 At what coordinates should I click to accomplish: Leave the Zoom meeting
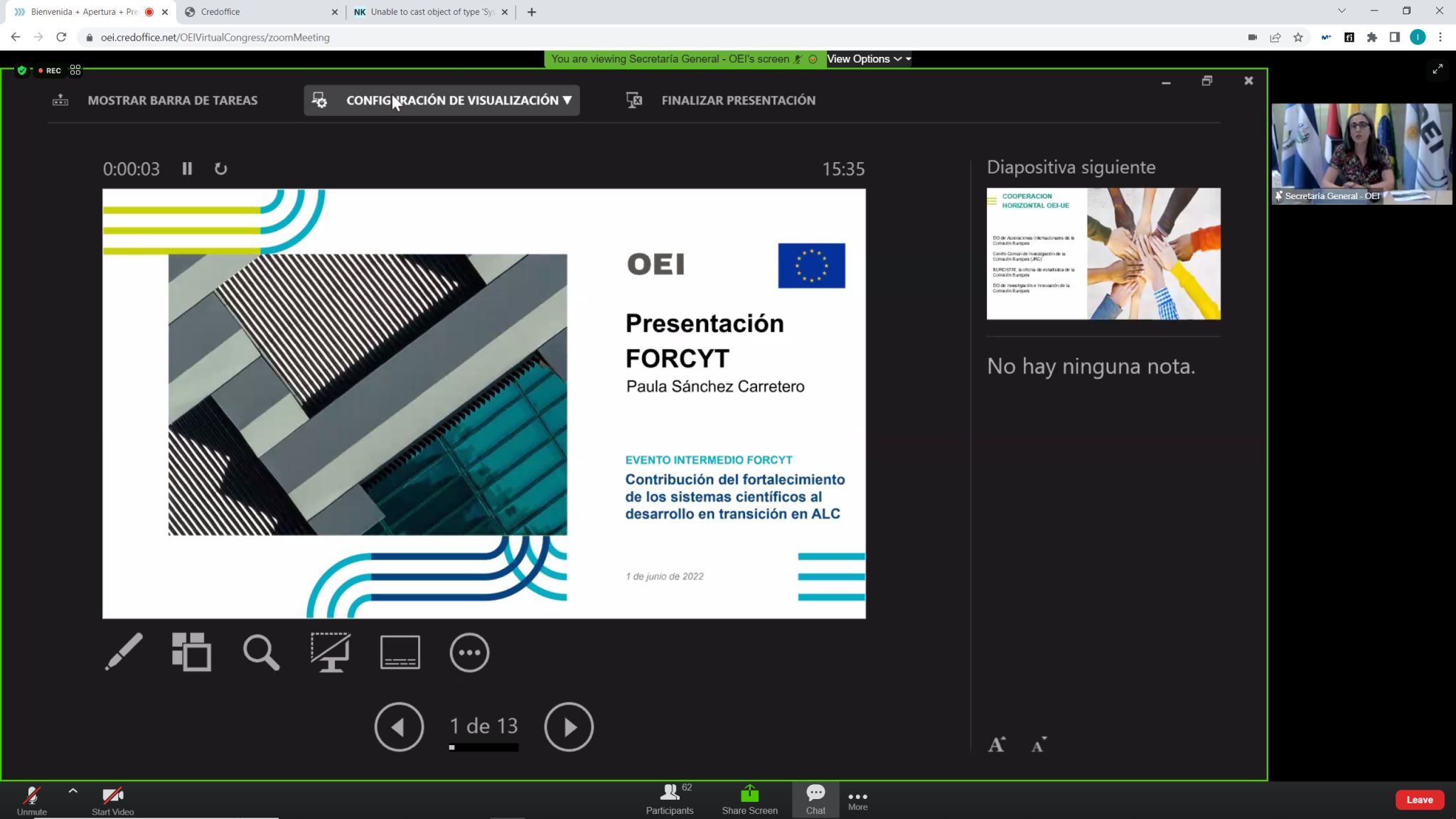click(1419, 800)
